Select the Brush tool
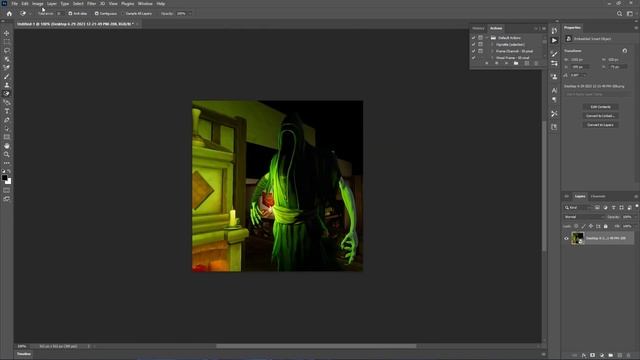This screenshot has width=640, height=360. [x=7, y=76]
